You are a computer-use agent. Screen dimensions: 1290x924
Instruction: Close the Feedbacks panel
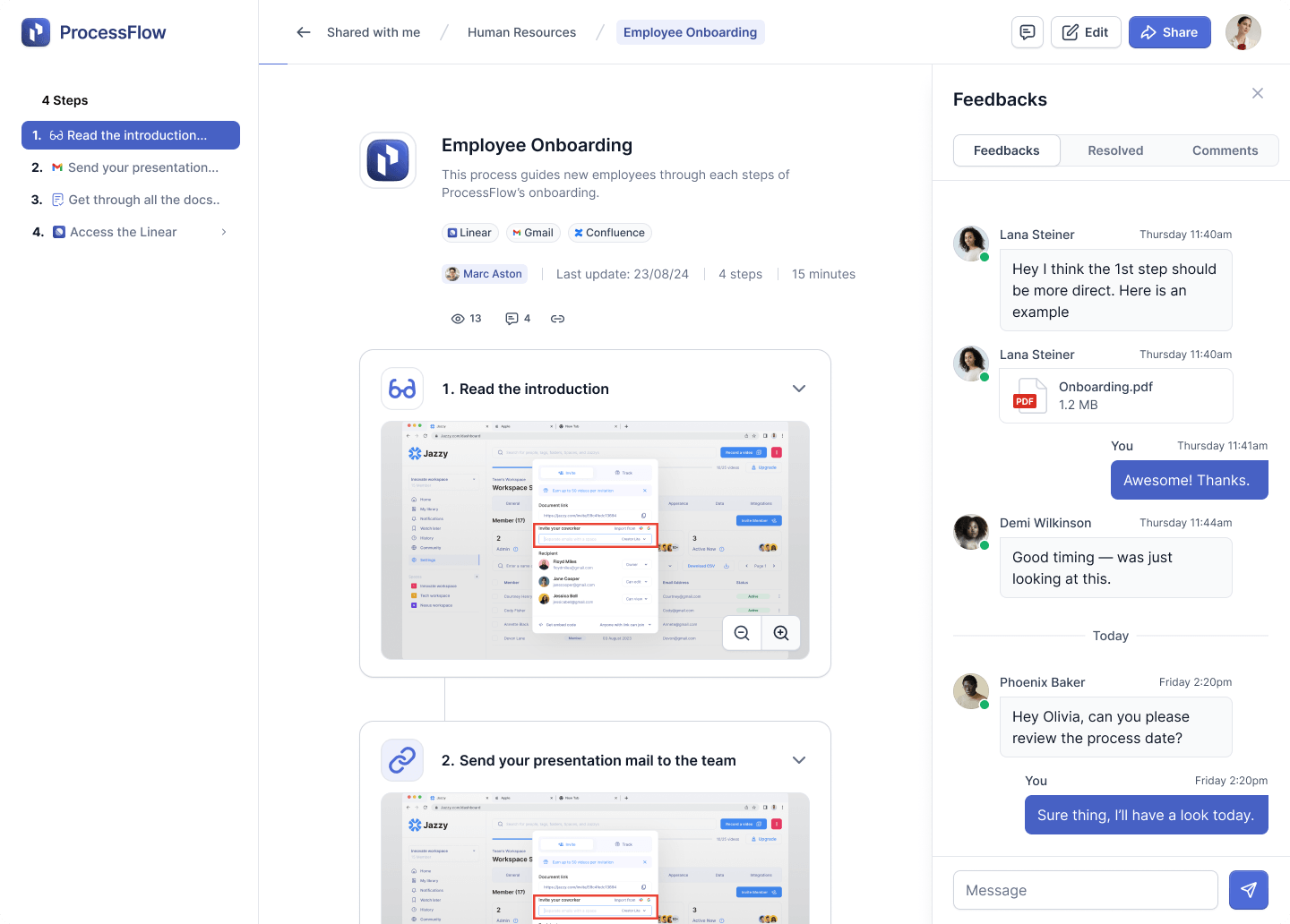pyautogui.click(x=1258, y=93)
